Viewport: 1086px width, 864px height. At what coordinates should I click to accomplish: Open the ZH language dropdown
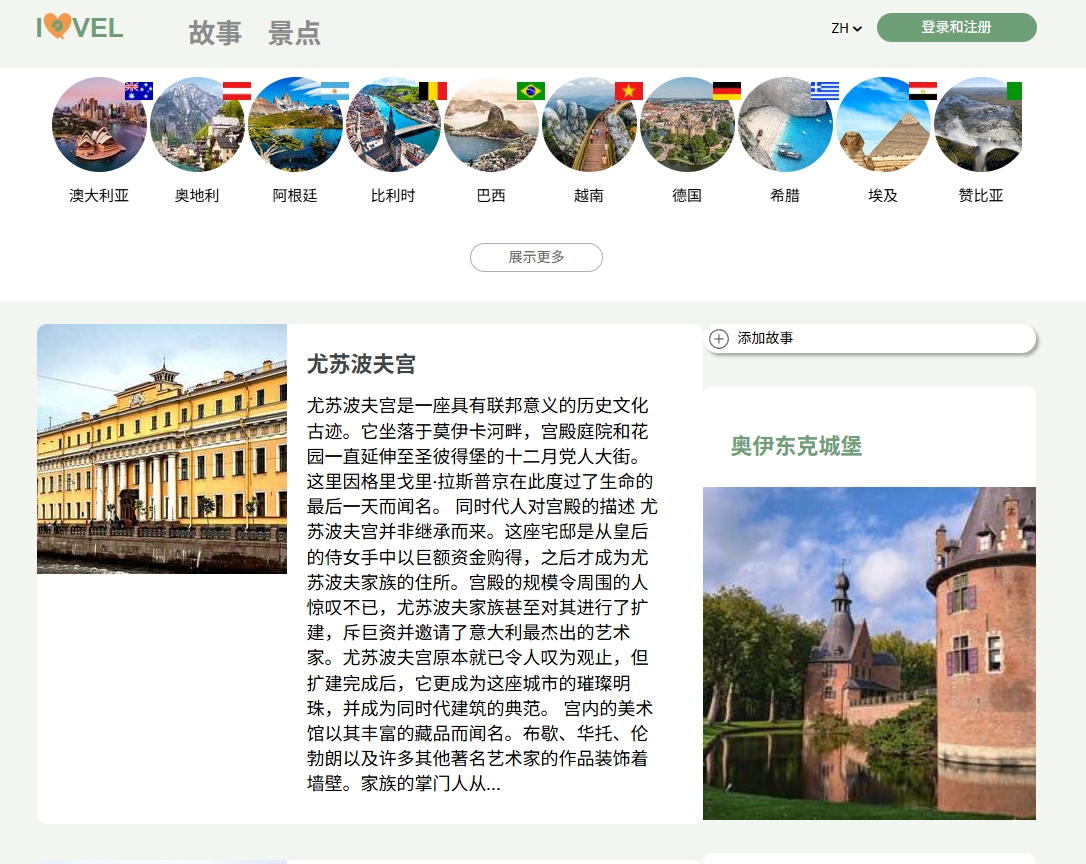(x=845, y=29)
